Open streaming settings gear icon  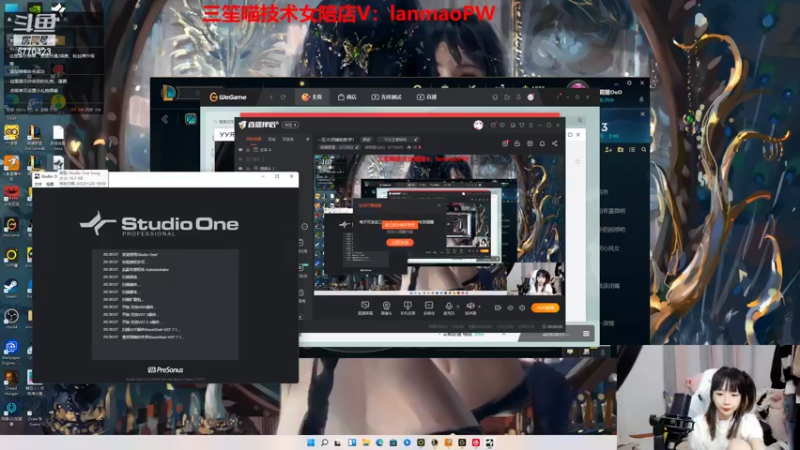click(522, 308)
